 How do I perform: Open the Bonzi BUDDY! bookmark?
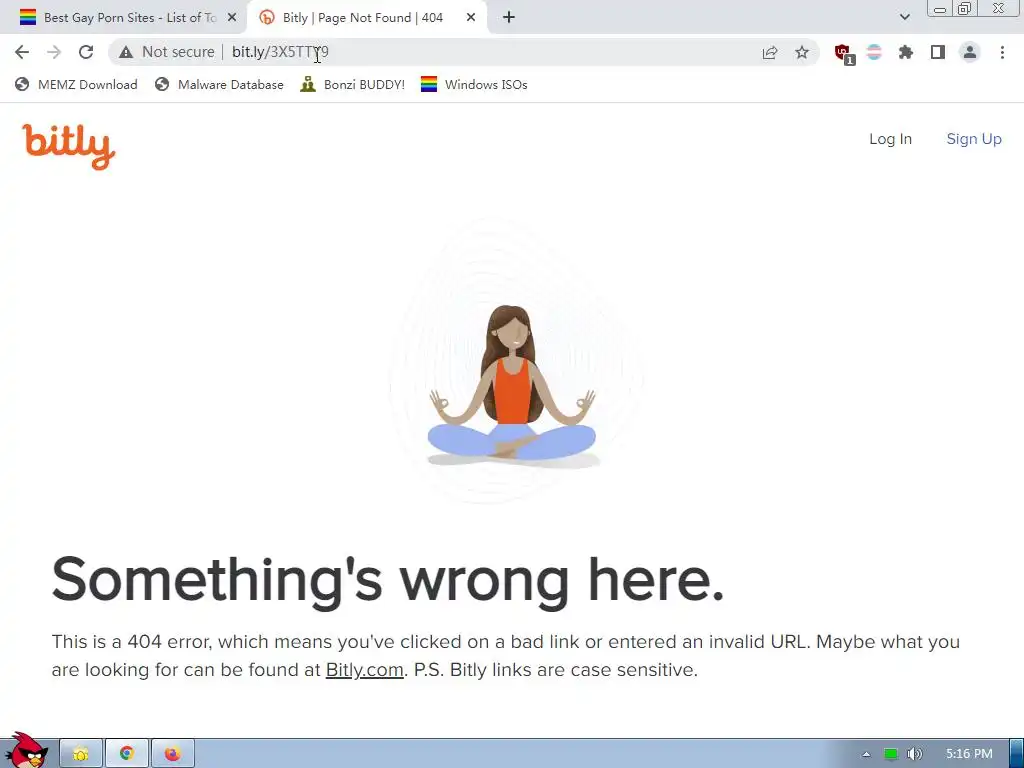353,85
